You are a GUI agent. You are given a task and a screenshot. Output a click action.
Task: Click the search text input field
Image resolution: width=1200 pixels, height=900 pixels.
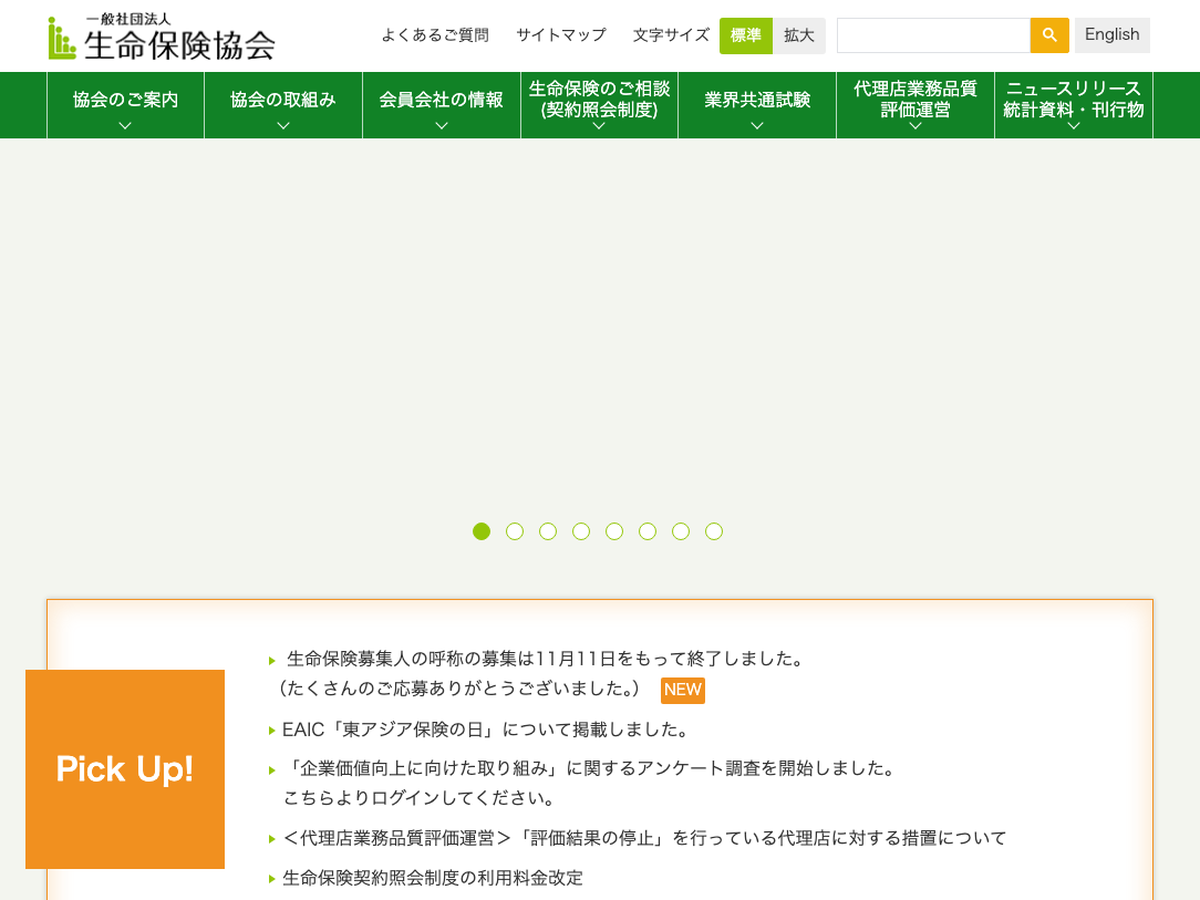click(933, 35)
